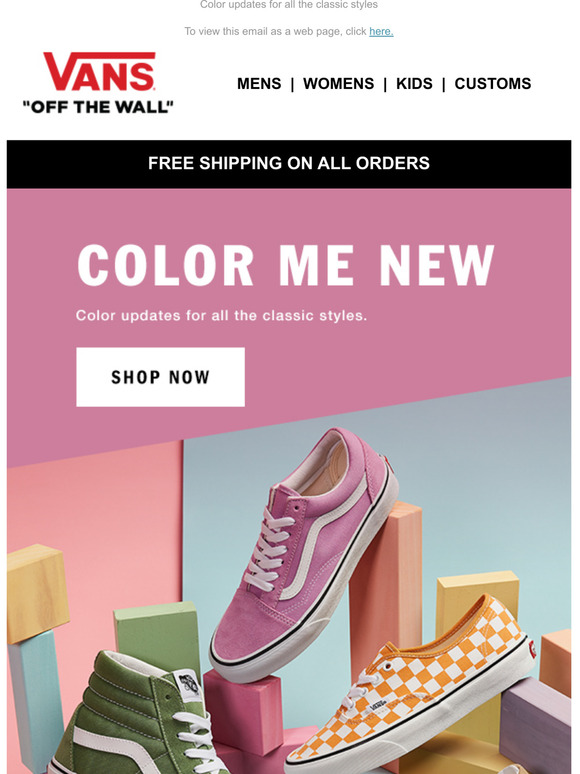Click the gray preheader text at top

point(289,5)
